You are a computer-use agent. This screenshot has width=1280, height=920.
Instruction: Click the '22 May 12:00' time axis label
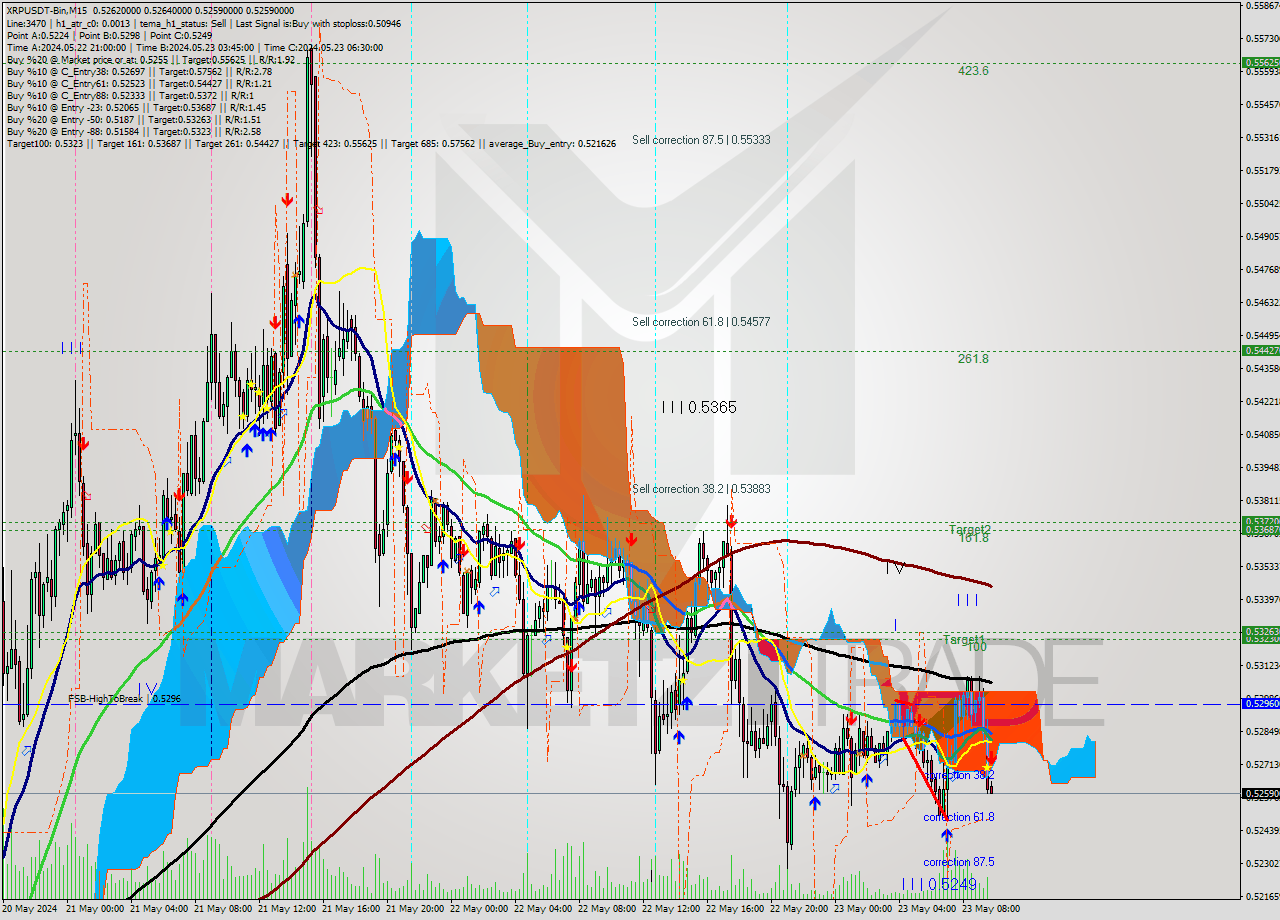[x=671, y=909]
